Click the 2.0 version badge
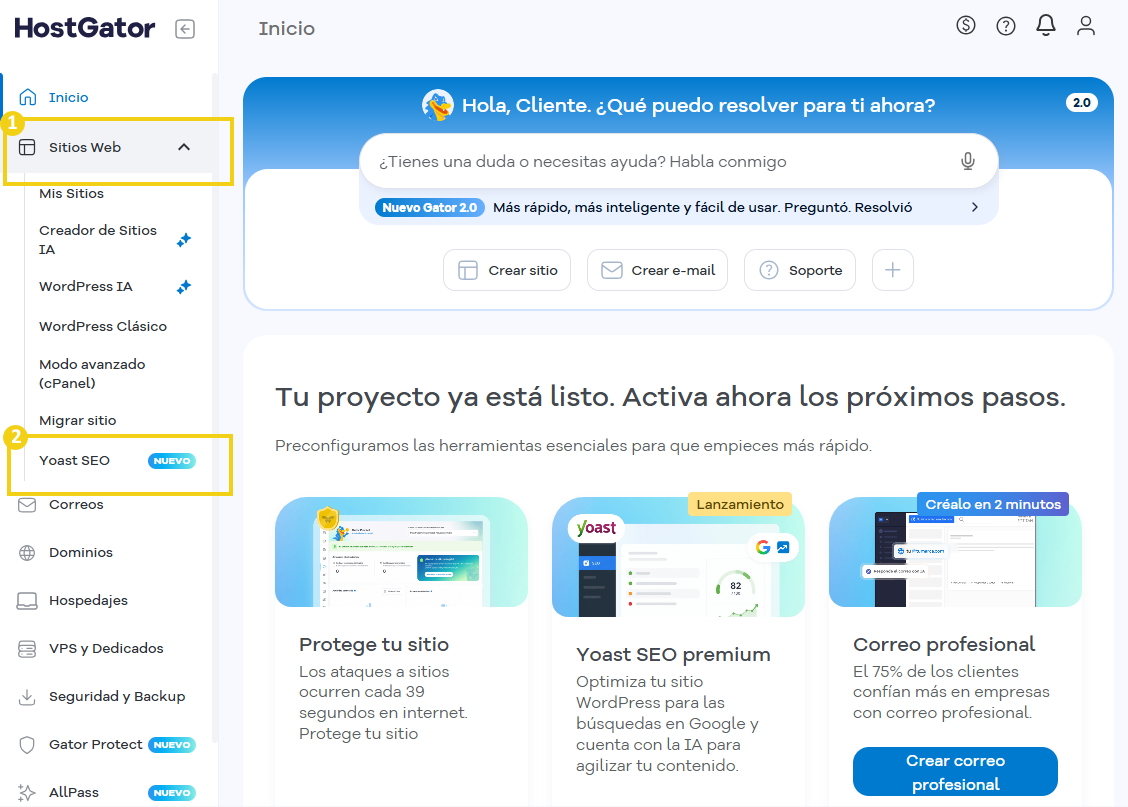 (x=1081, y=103)
